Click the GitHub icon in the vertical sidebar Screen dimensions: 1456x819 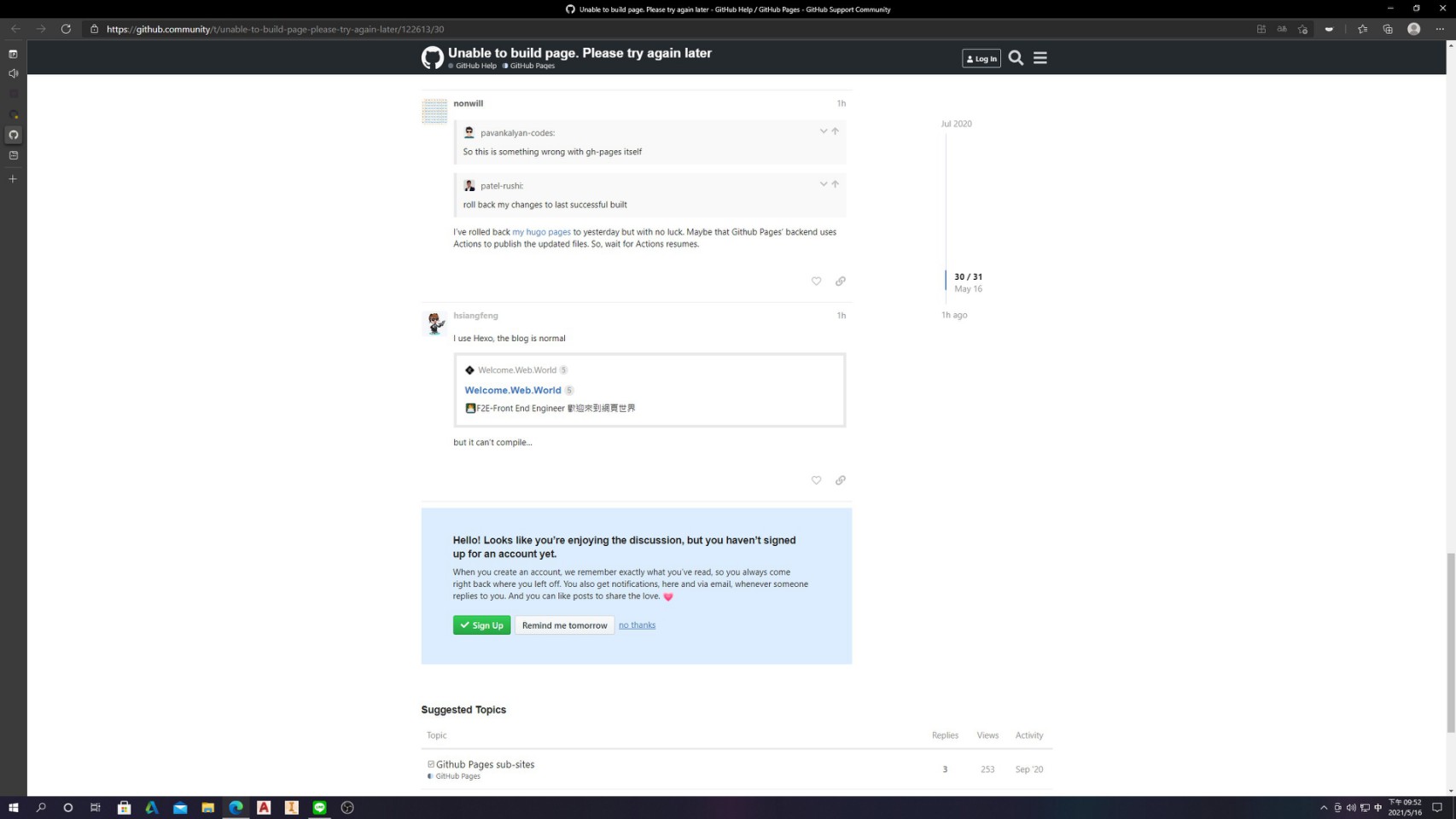13,135
